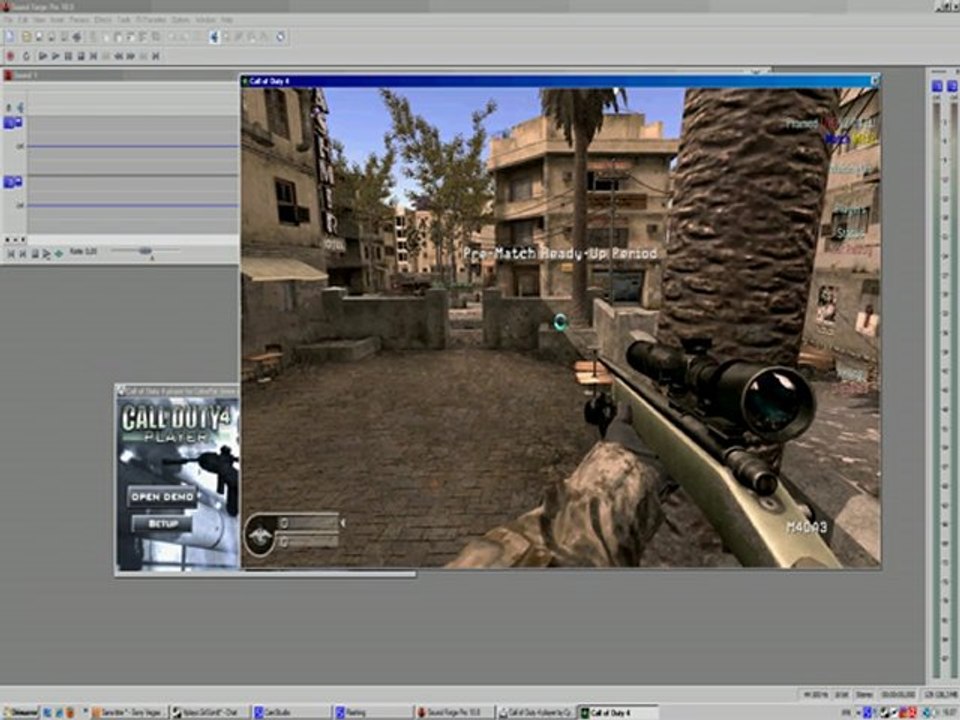Open the File menu in Sound Forge
Image resolution: width=960 pixels, height=720 pixels.
pos(9,20)
